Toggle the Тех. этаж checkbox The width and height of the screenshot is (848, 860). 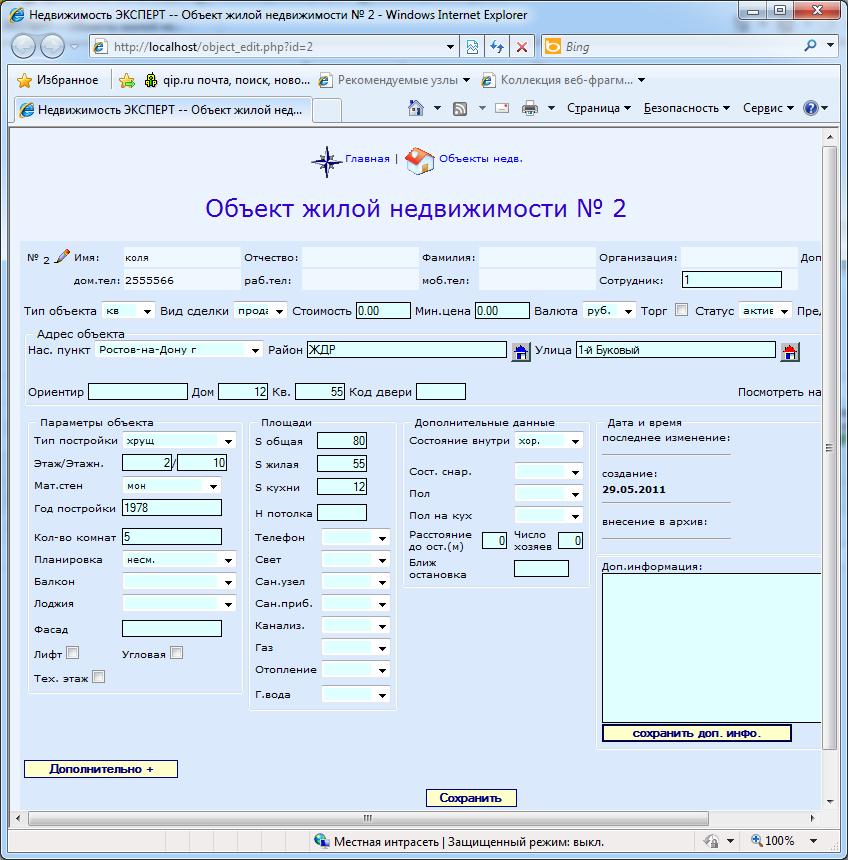coord(99,677)
